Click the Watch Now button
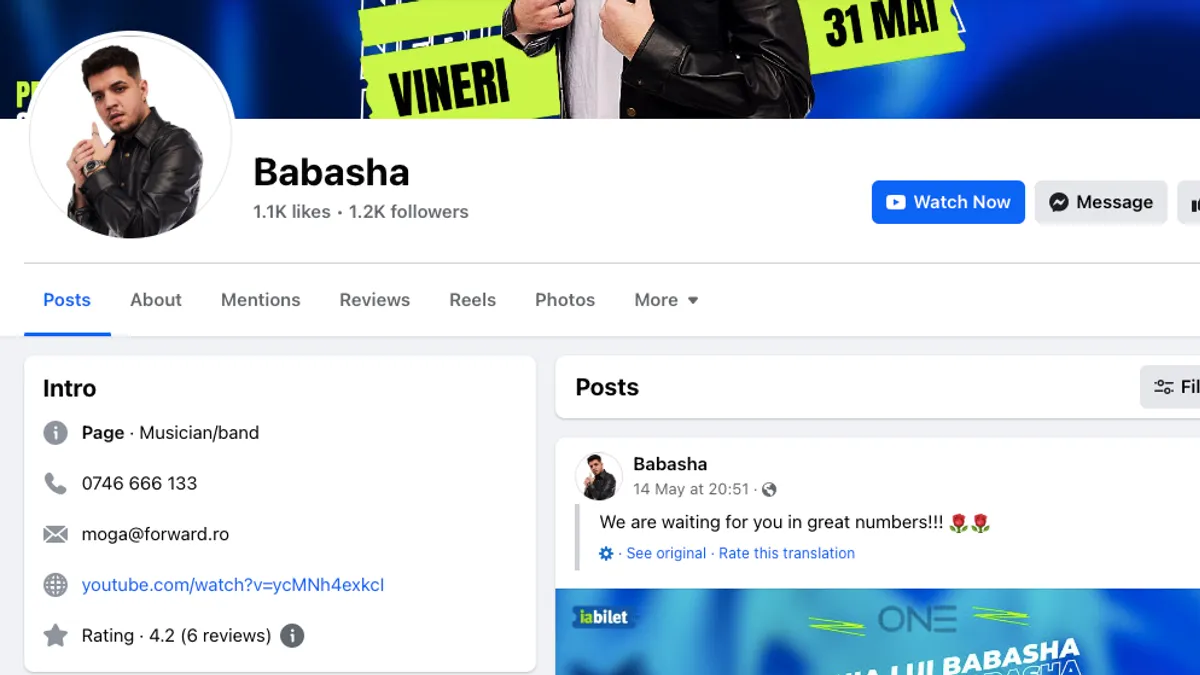 [948, 202]
